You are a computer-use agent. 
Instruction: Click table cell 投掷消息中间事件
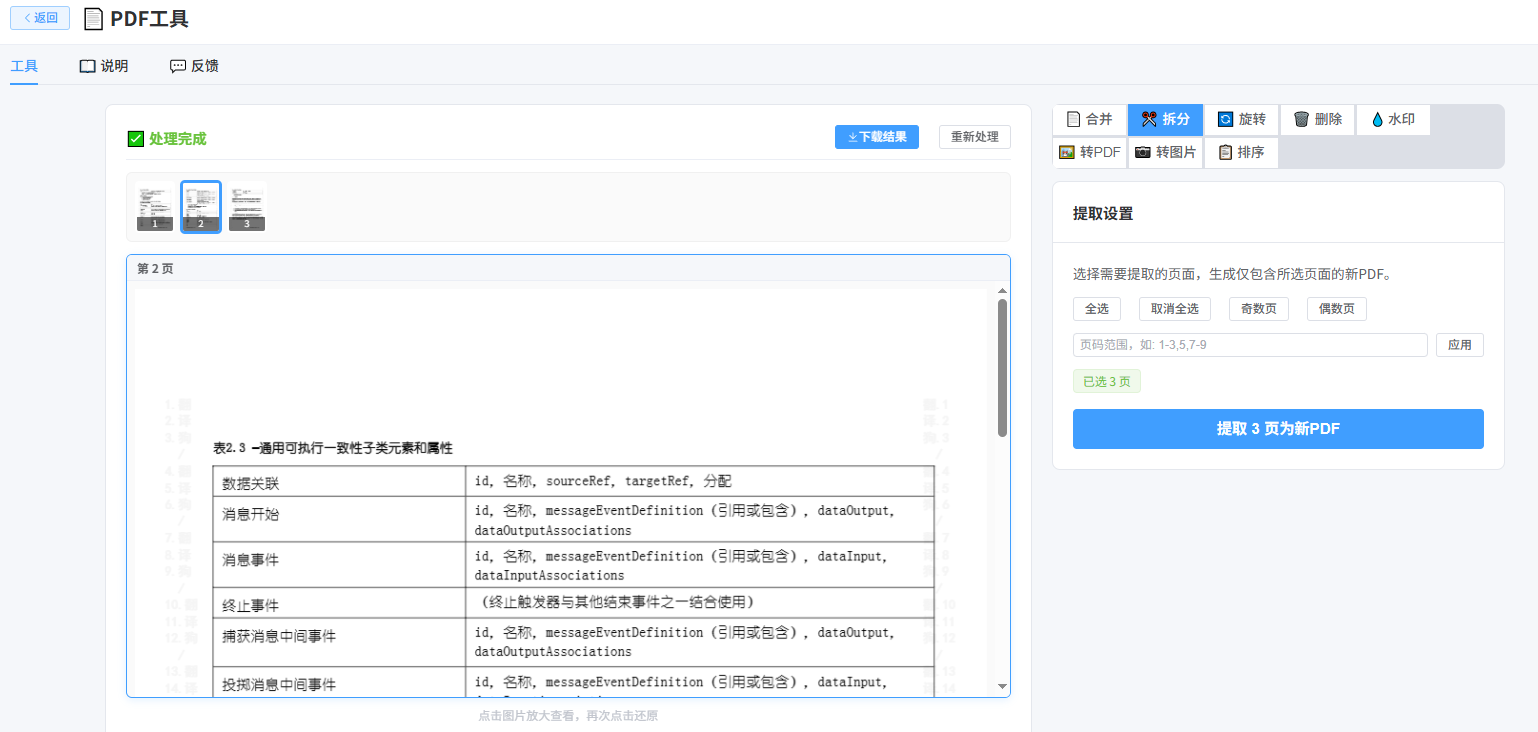338,682
